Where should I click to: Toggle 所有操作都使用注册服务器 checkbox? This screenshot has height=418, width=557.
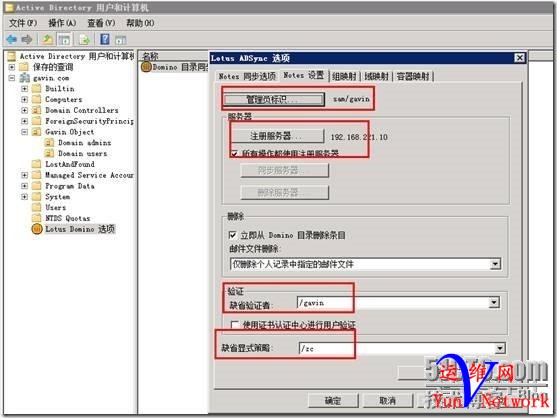(234, 153)
